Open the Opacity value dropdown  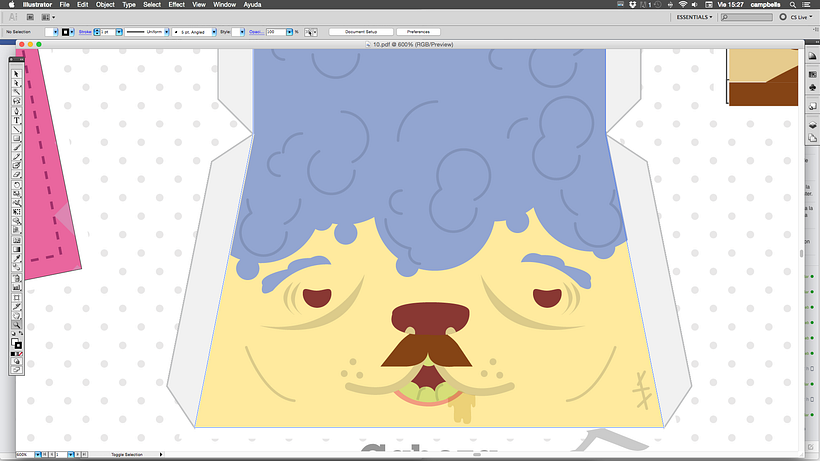tap(289, 32)
